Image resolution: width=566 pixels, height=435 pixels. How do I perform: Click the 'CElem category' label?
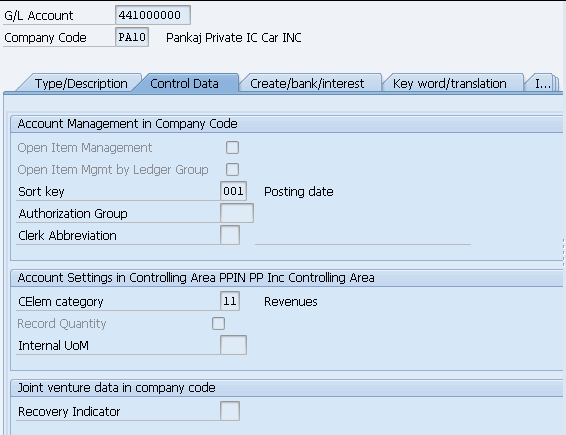(60, 302)
